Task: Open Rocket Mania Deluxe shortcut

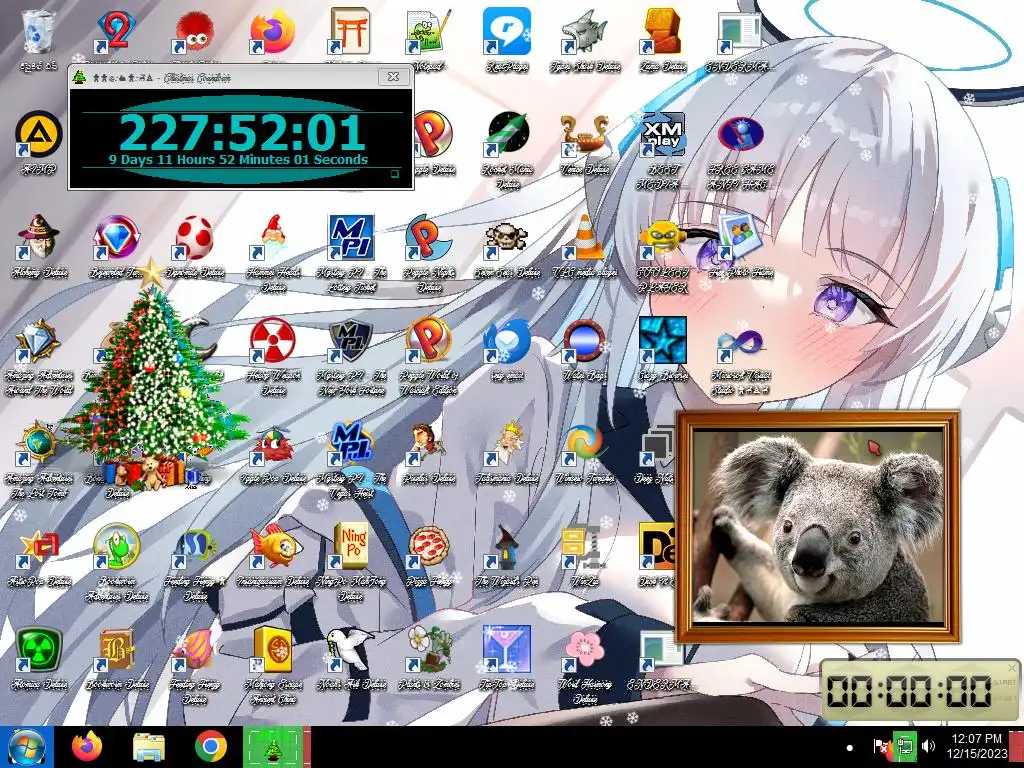Action: tap(507, 135)
